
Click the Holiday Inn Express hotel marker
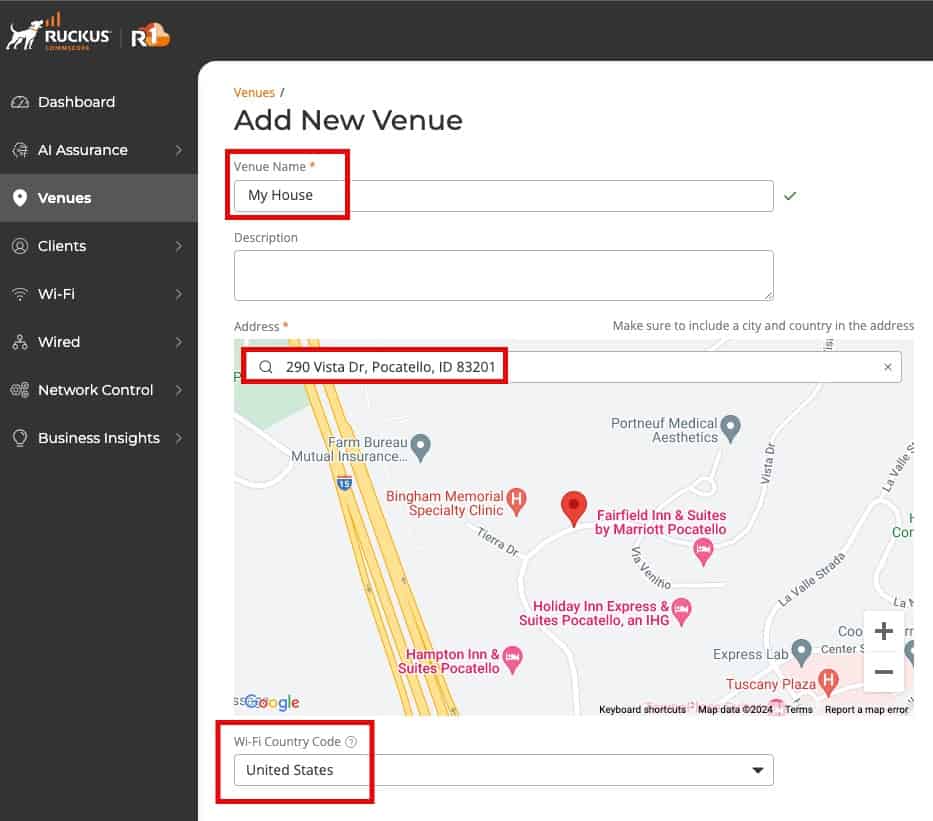point(681,612)
